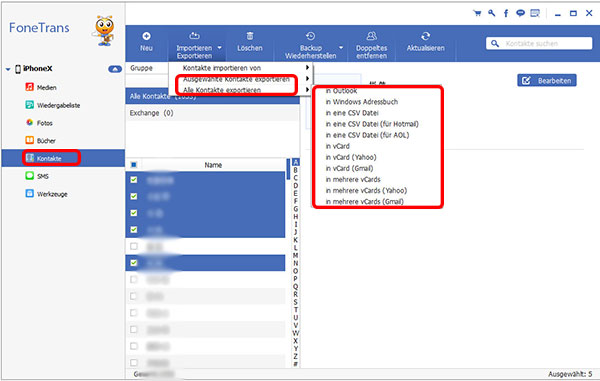Screen dimensions: 600x381
Task: Expand Alle Kontakte exportieren submenu arrow
Action: click(307, 90)
